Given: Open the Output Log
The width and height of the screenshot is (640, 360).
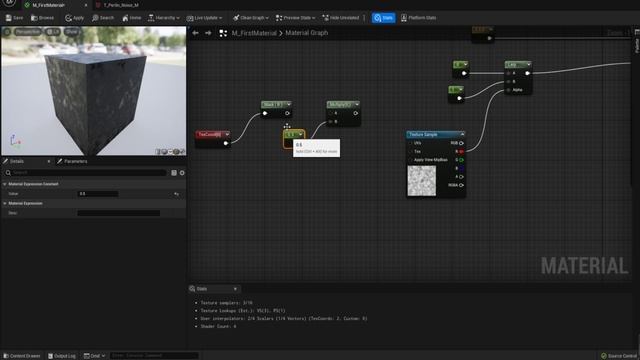Looking at the screenshot, I should coord(62,356).
